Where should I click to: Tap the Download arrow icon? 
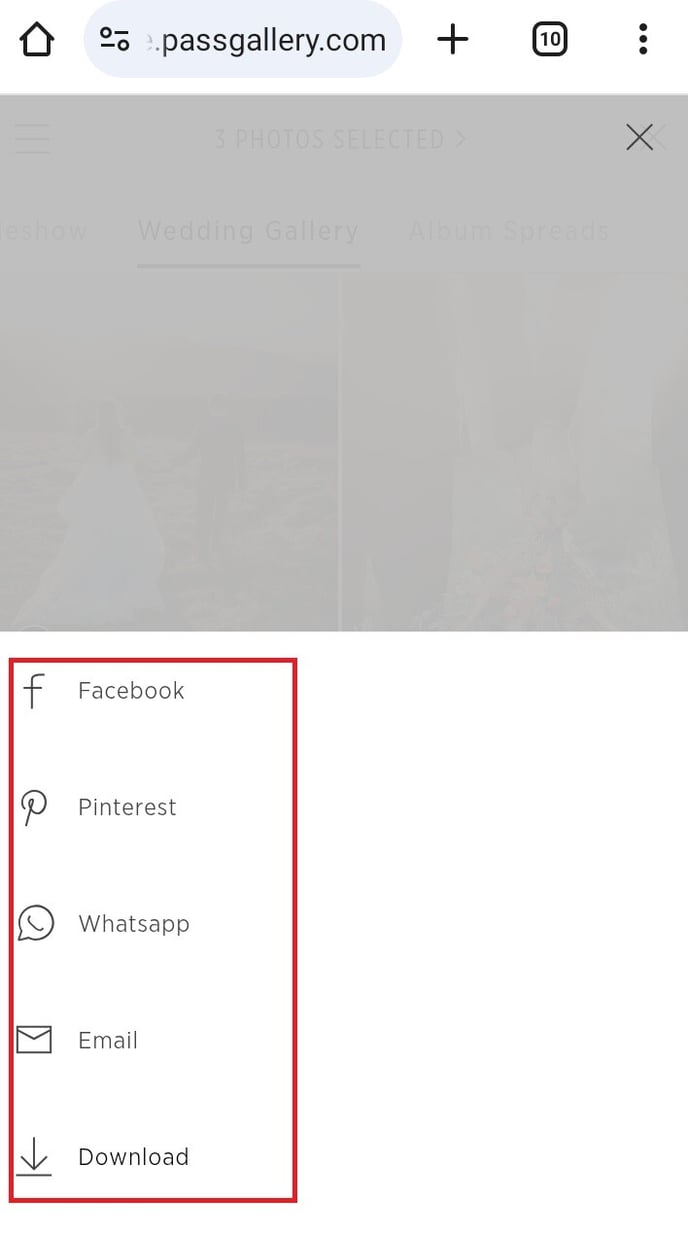click(x=34, y=1157)
